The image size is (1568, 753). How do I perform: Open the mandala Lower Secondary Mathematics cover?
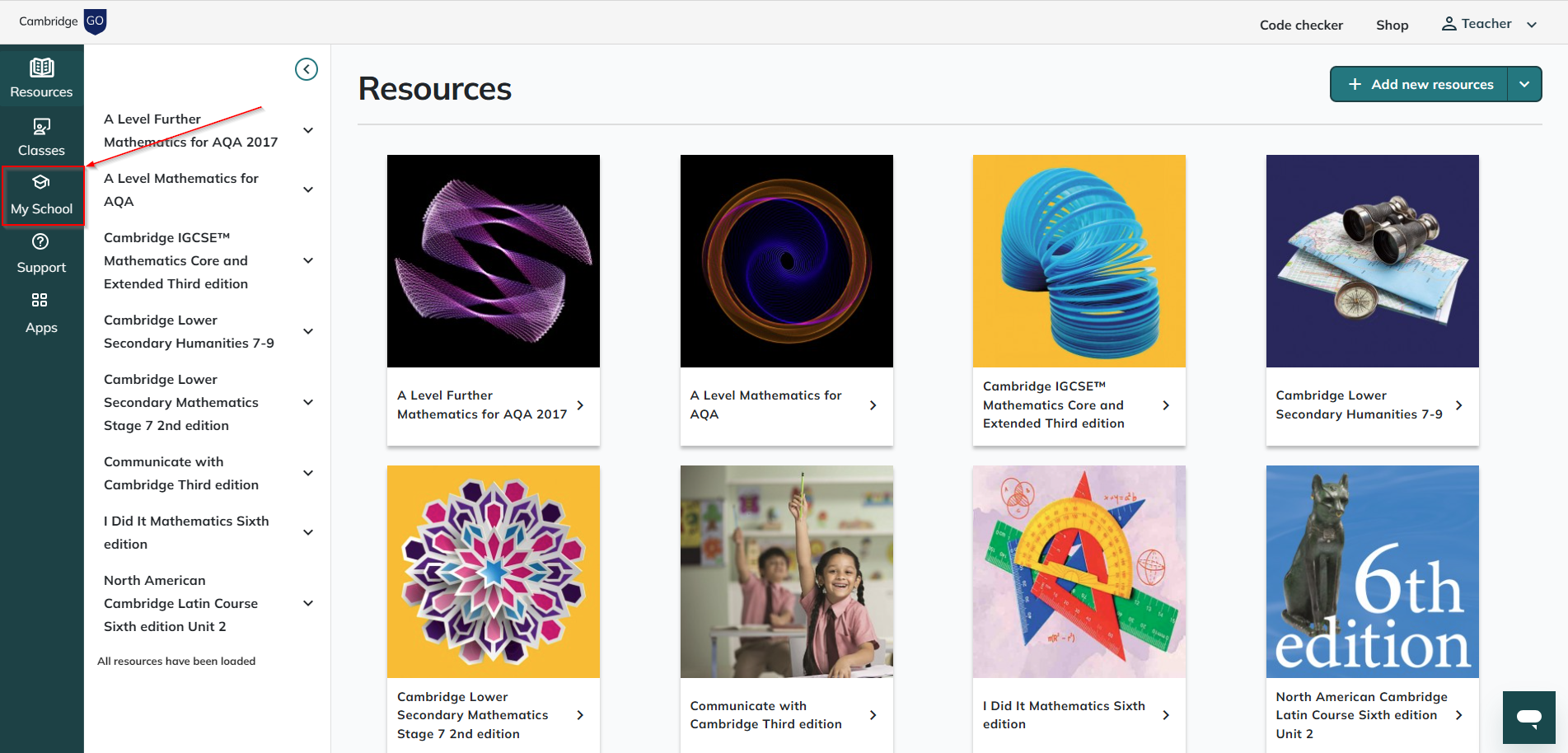494,572
